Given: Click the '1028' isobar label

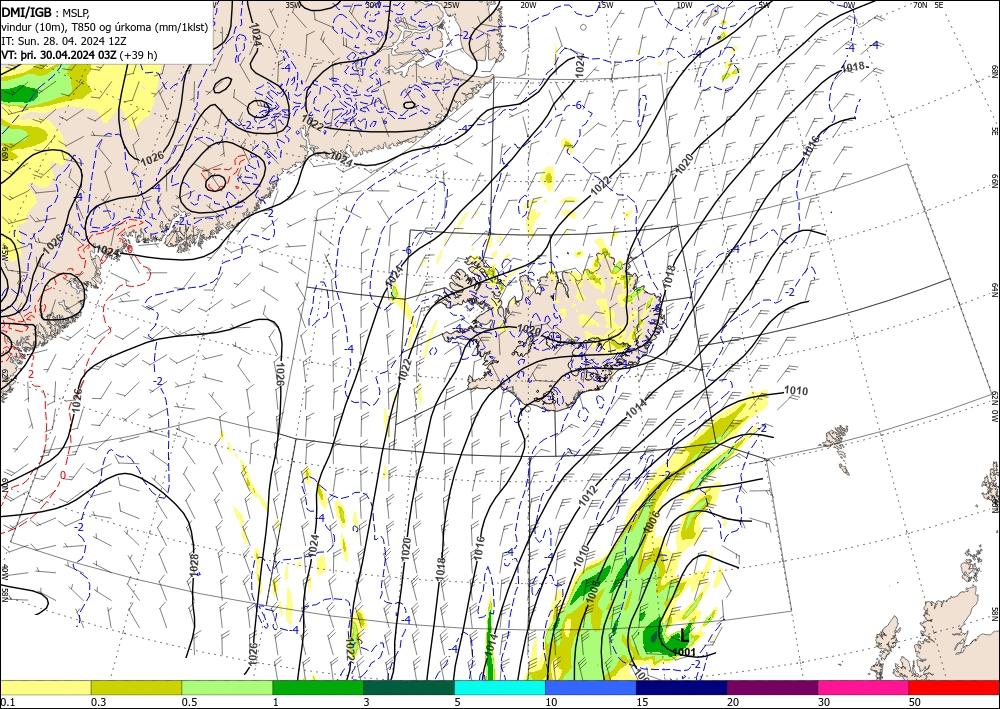Looking at the screenshot, I should [195, 566].
